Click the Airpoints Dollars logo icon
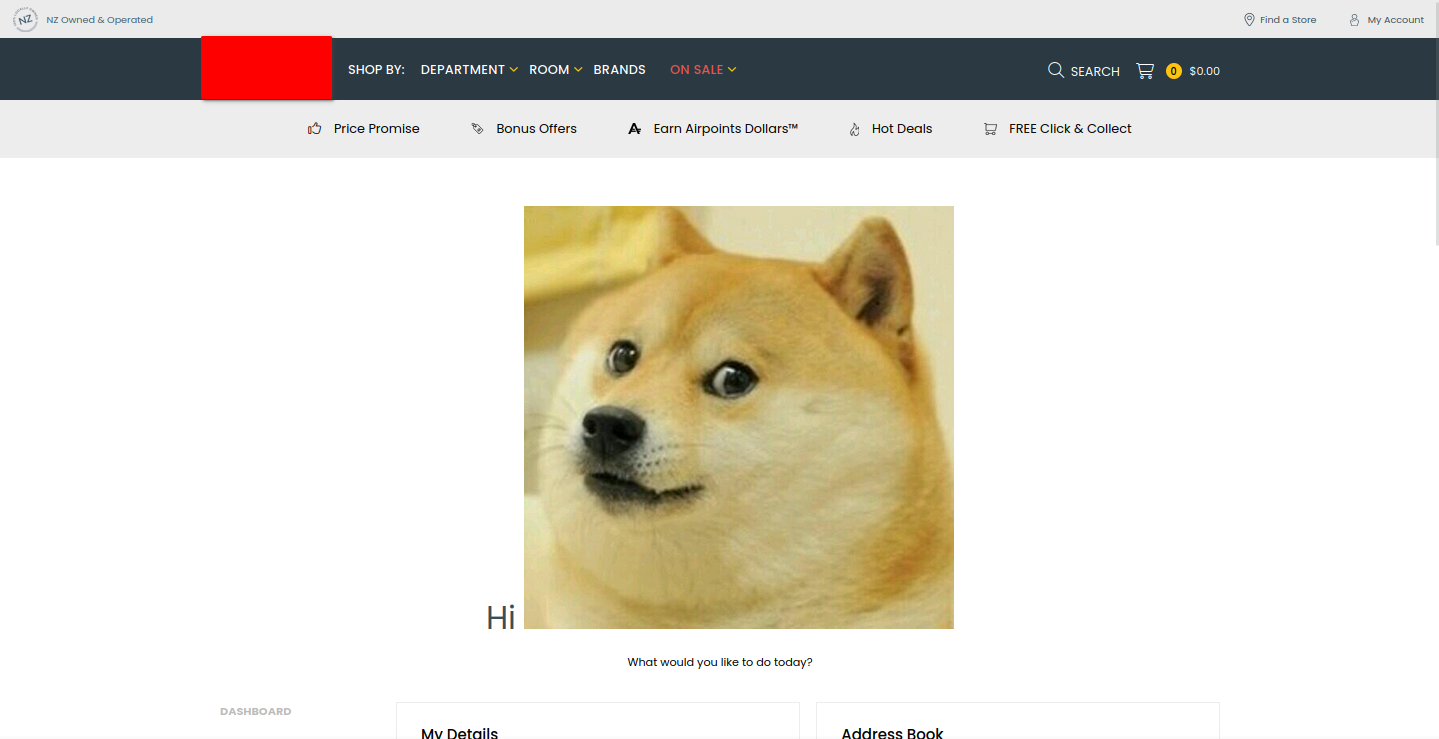1439x739 pixels. [x=634, y=129]
